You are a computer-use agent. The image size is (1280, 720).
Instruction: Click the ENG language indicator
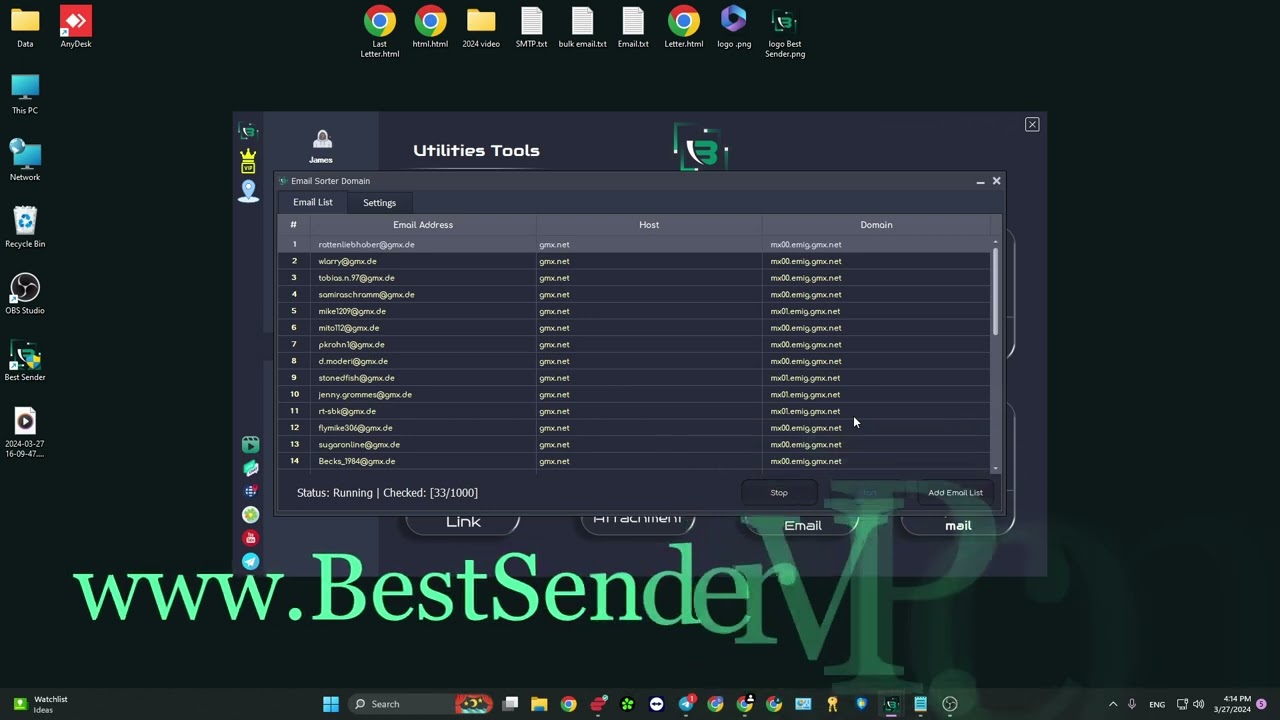[1157, 704]
